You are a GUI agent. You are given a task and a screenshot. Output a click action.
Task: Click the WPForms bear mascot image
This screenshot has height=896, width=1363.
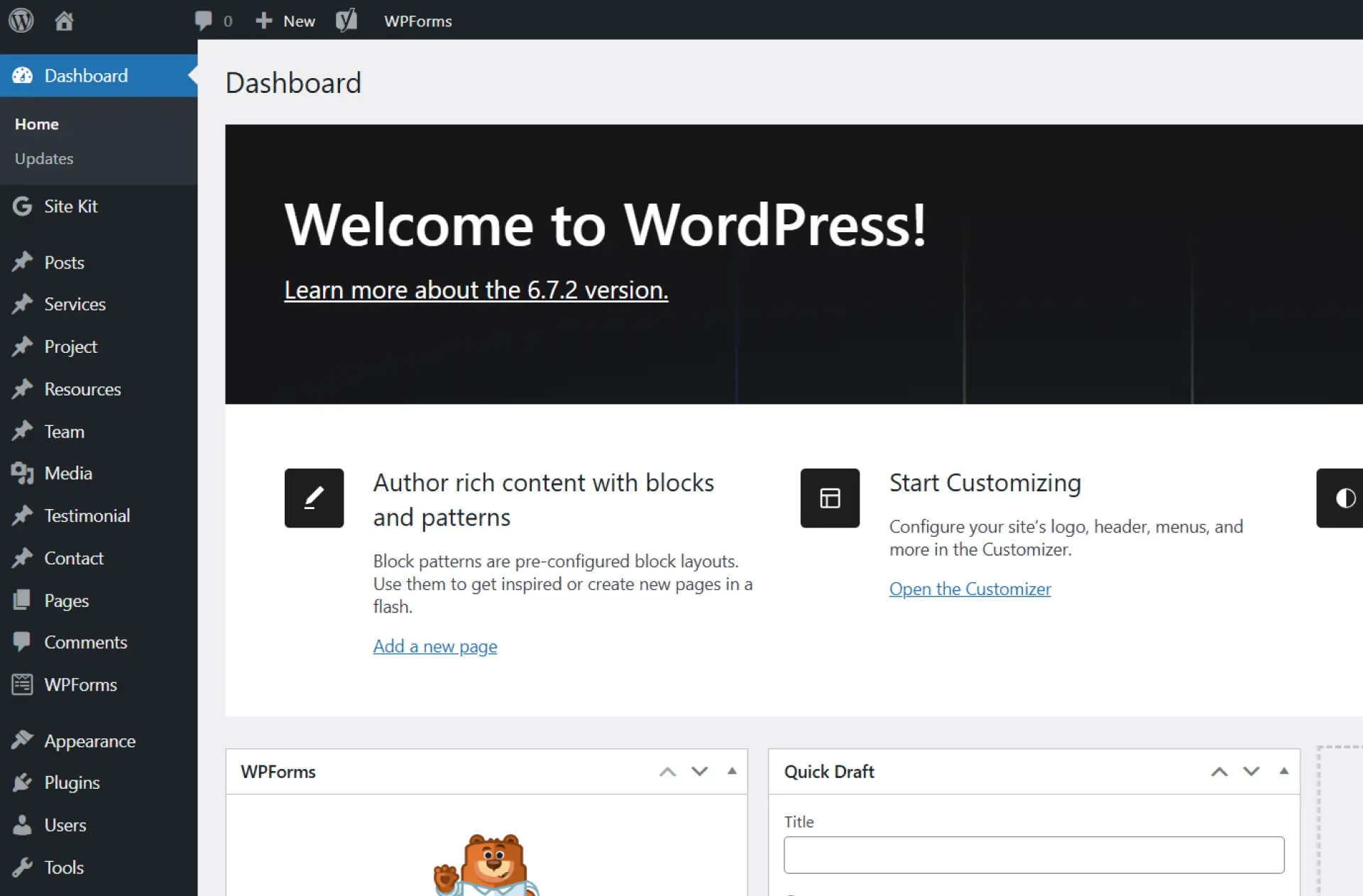[487, 865]
